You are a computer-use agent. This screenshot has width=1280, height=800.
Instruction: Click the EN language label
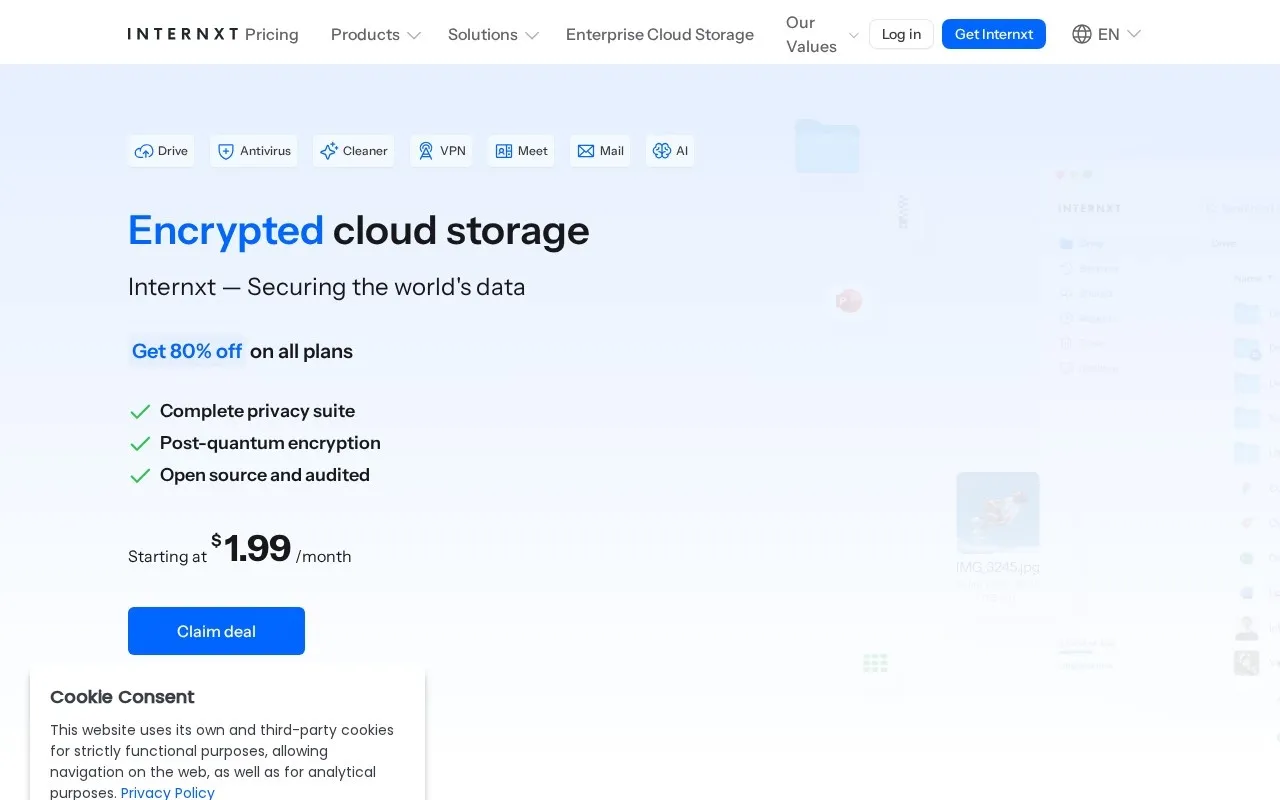1109,34
